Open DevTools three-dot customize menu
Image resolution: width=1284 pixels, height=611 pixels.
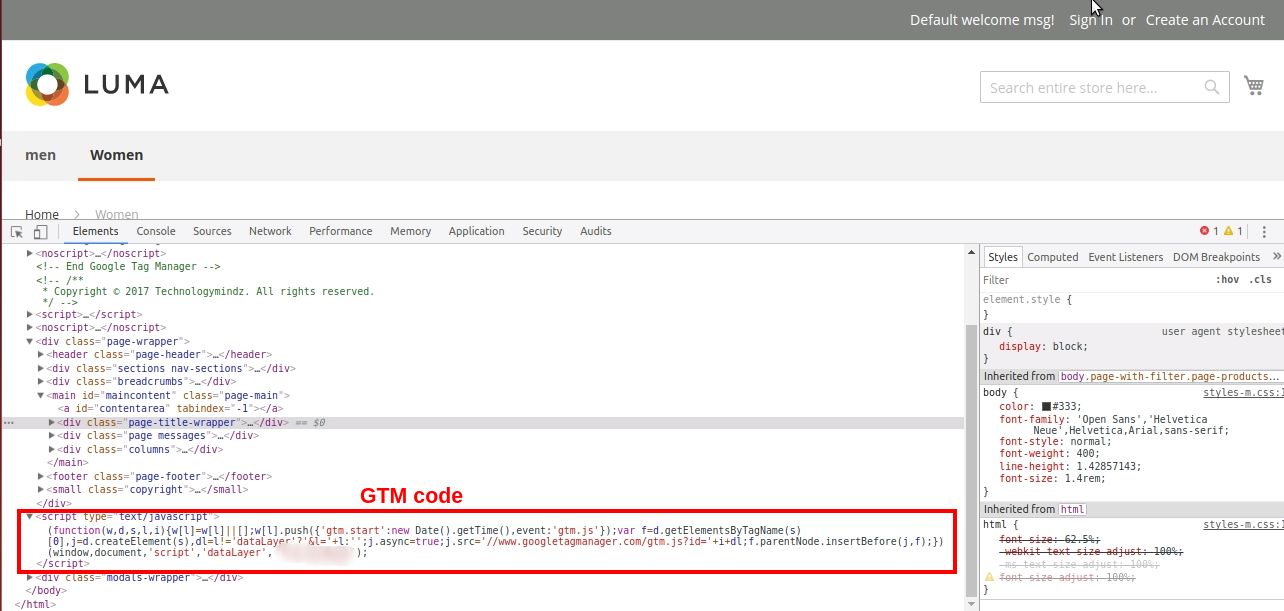[1264, 231]
